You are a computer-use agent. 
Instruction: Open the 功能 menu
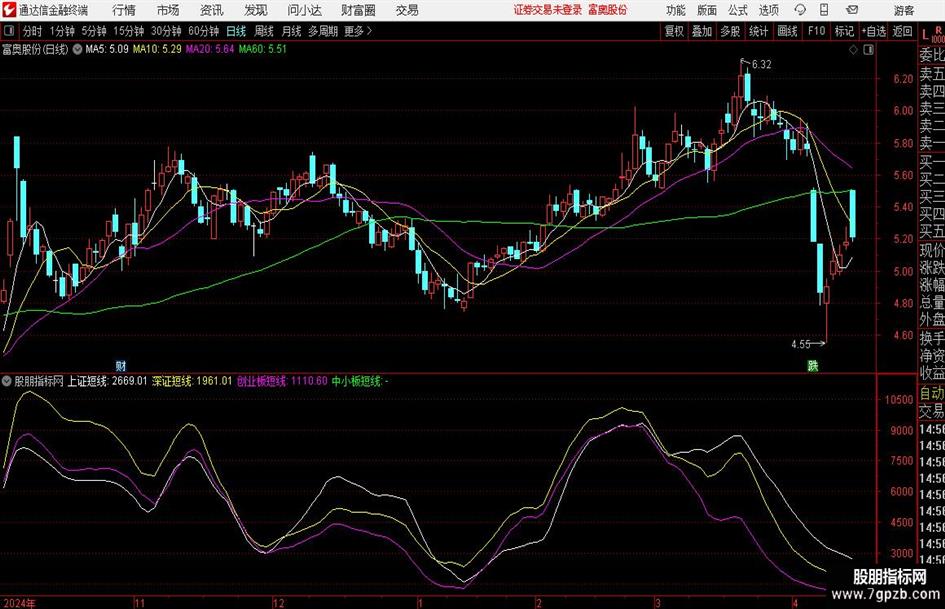click(x=676, y=10)
